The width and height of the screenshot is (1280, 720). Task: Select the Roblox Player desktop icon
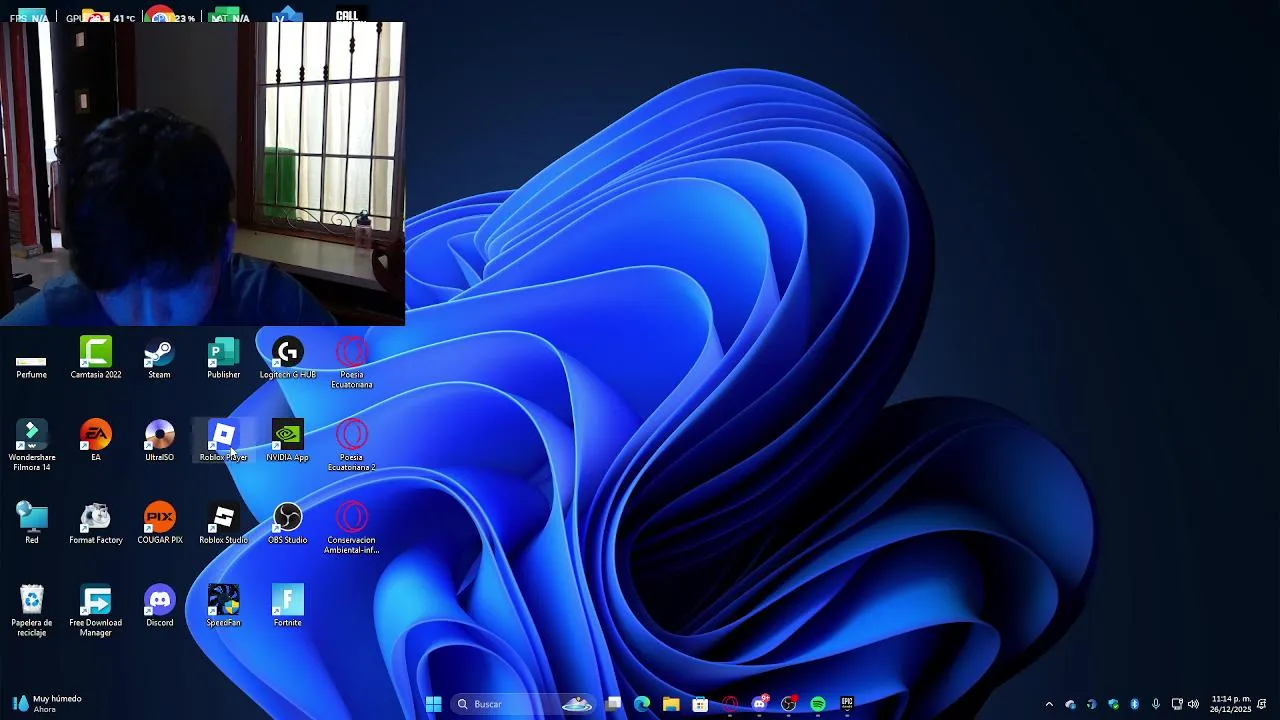223,441
